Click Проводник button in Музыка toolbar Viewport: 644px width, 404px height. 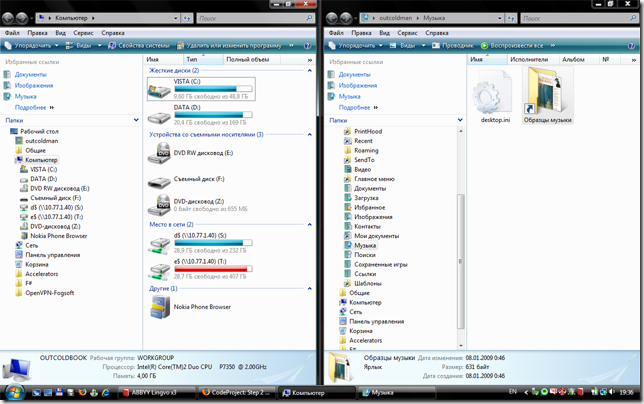coord(453,46)
